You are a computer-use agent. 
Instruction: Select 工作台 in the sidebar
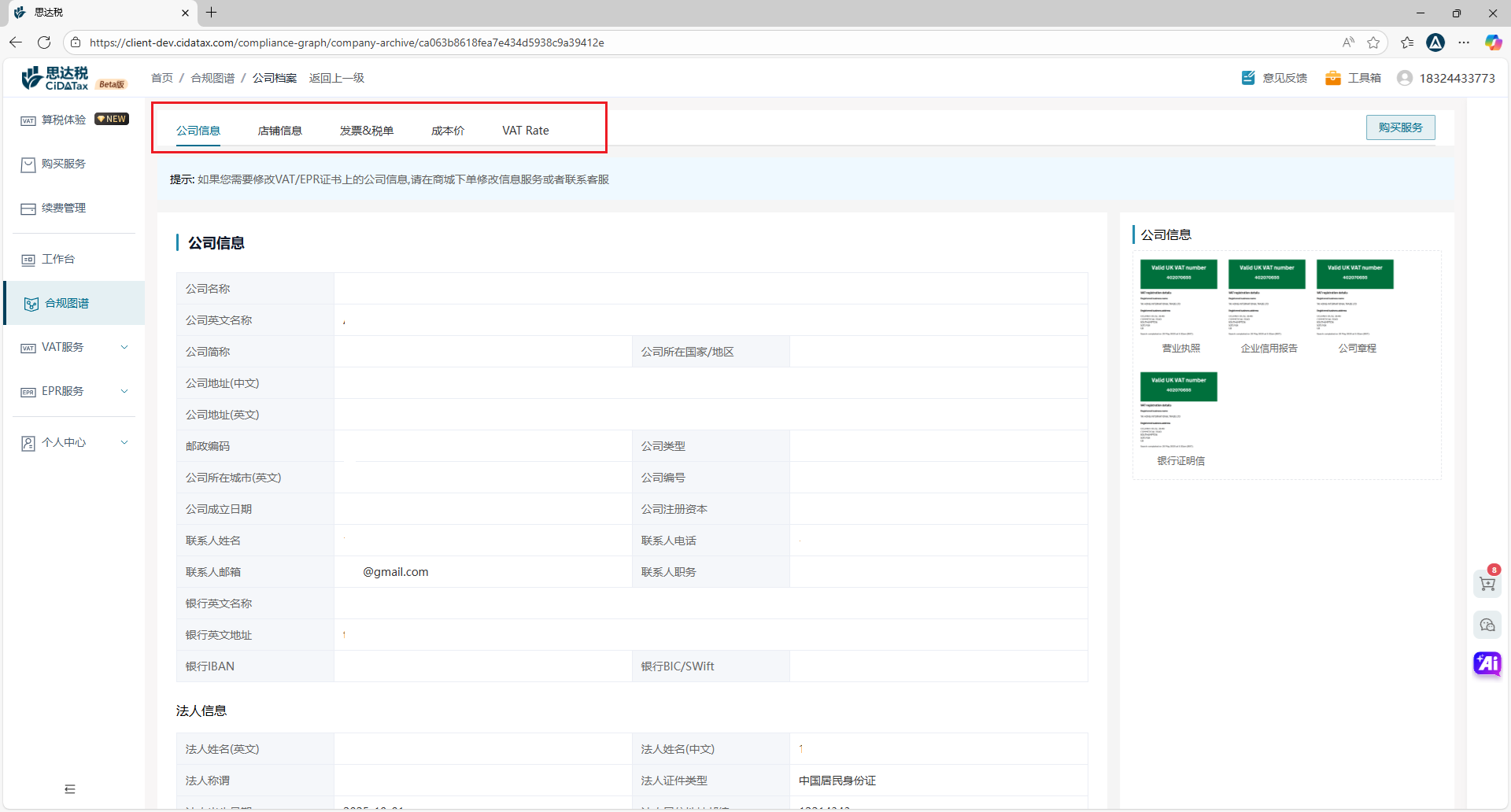(x=58, y=259)
